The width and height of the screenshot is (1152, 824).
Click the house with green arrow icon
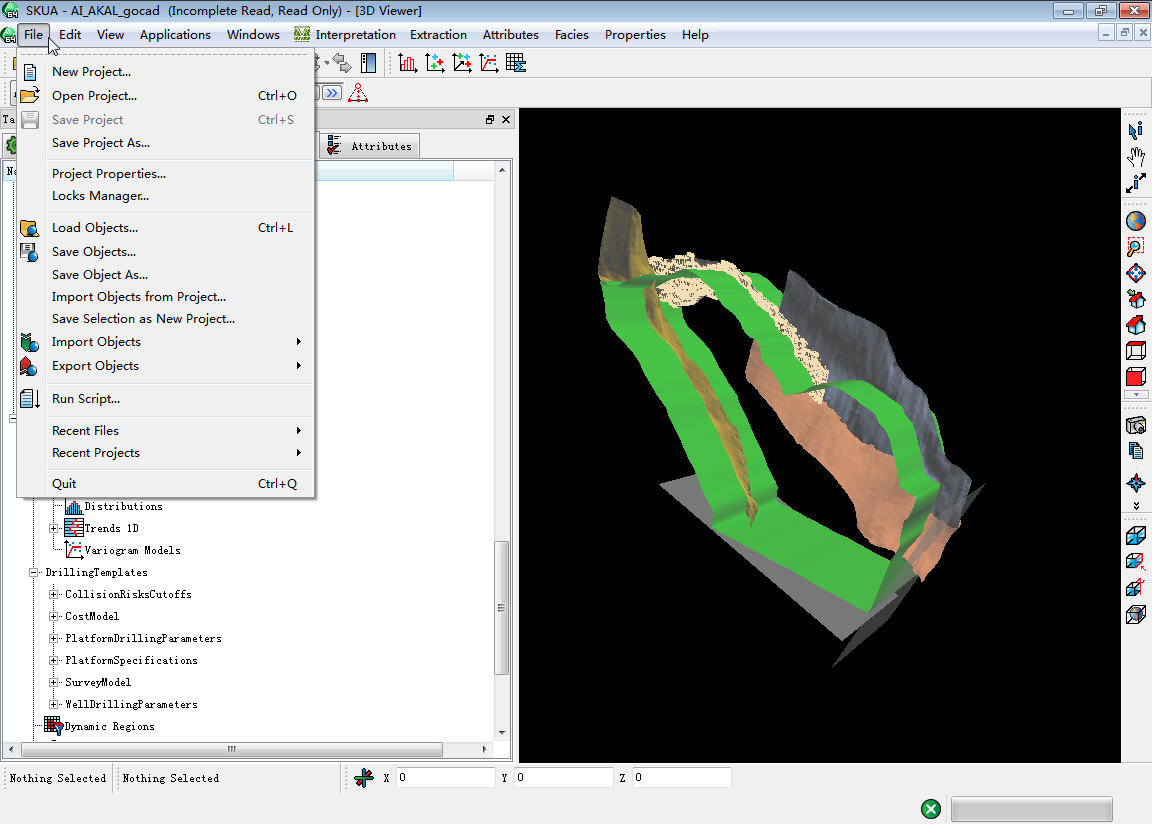coord(1136,299)
